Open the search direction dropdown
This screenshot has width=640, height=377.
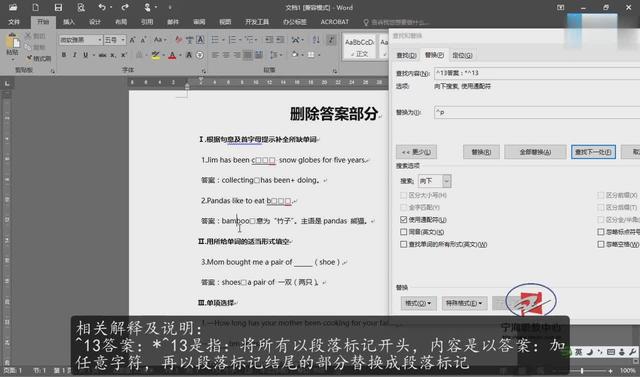(x=447, y=181)
